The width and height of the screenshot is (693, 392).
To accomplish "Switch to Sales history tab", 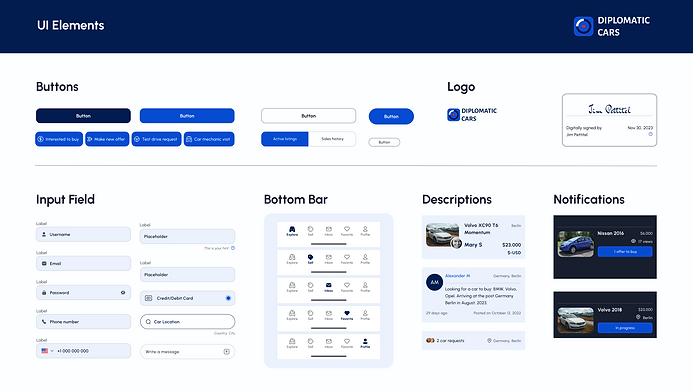I will (x=332, y=139).
